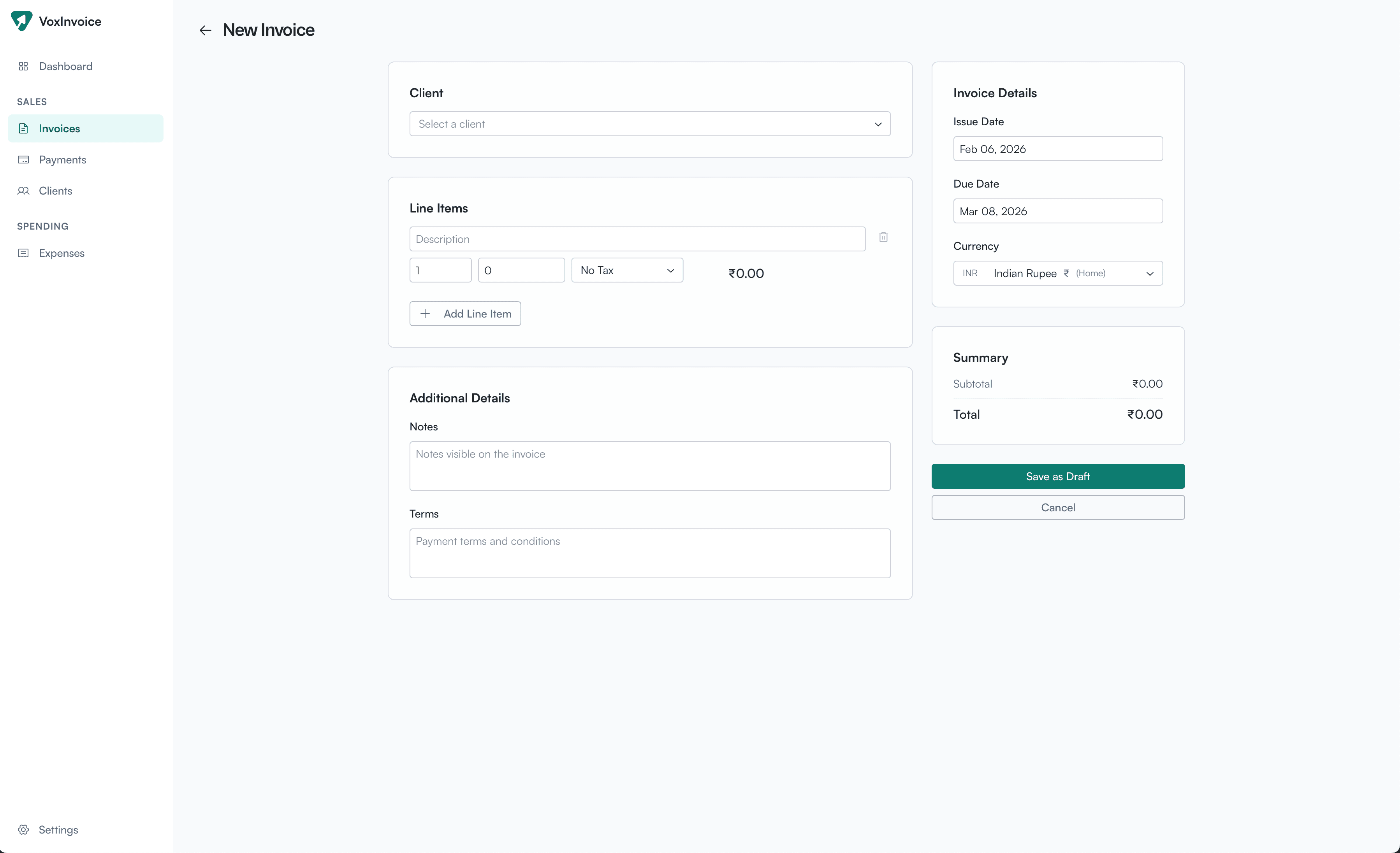Select the Invoices document icon

click(x=23, y=128)
